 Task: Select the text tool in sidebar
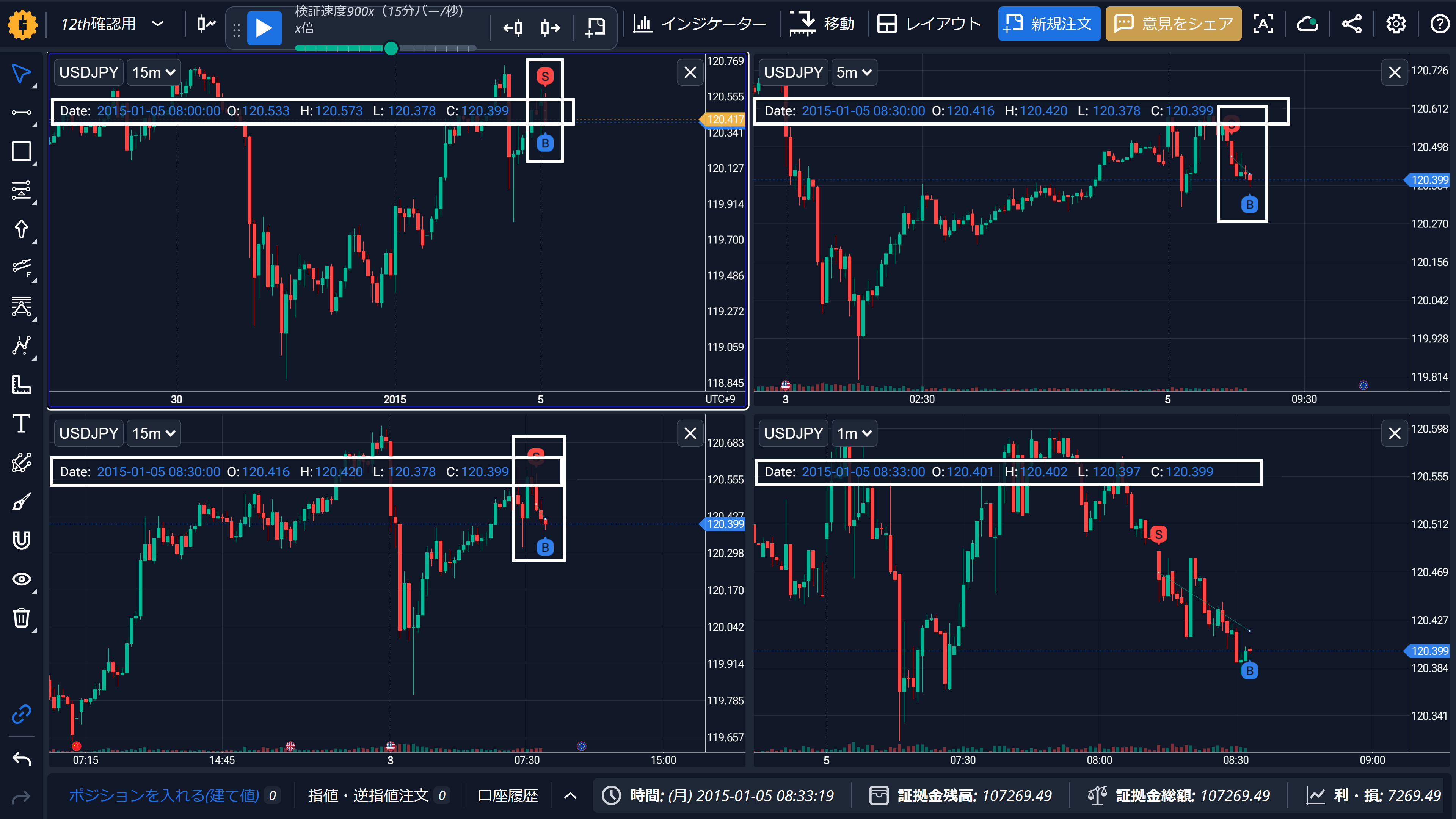(22, 424)
